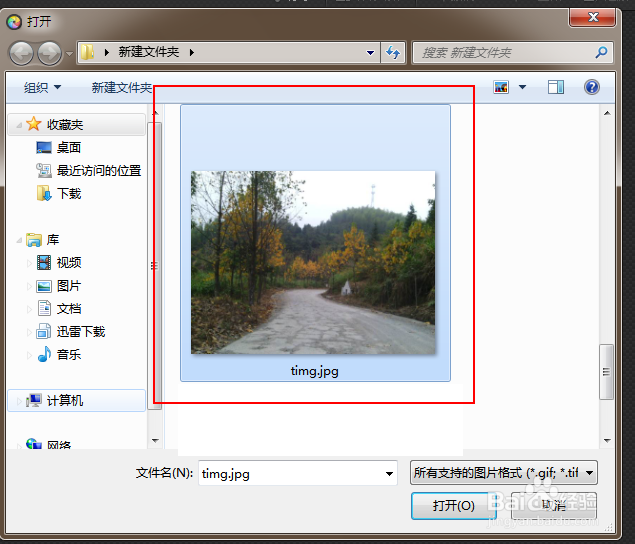Click the 文档 library document icon
635x544 pixels.
click(x=45, y=308)
